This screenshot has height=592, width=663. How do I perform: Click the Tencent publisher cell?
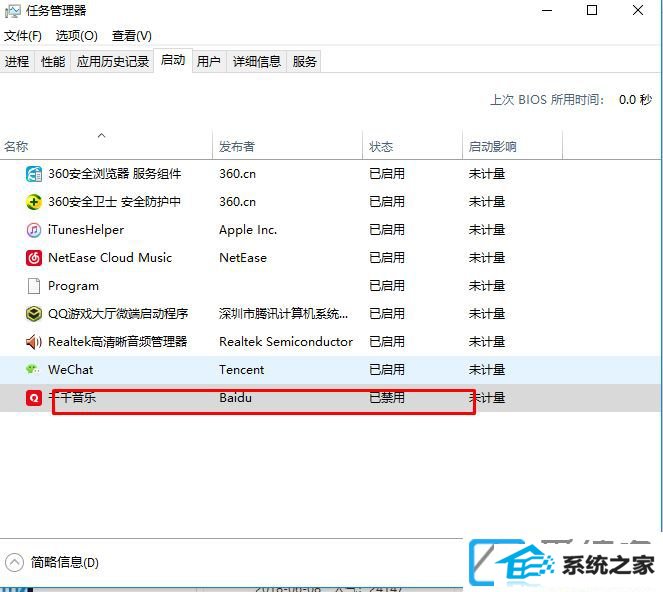point(241,370)
